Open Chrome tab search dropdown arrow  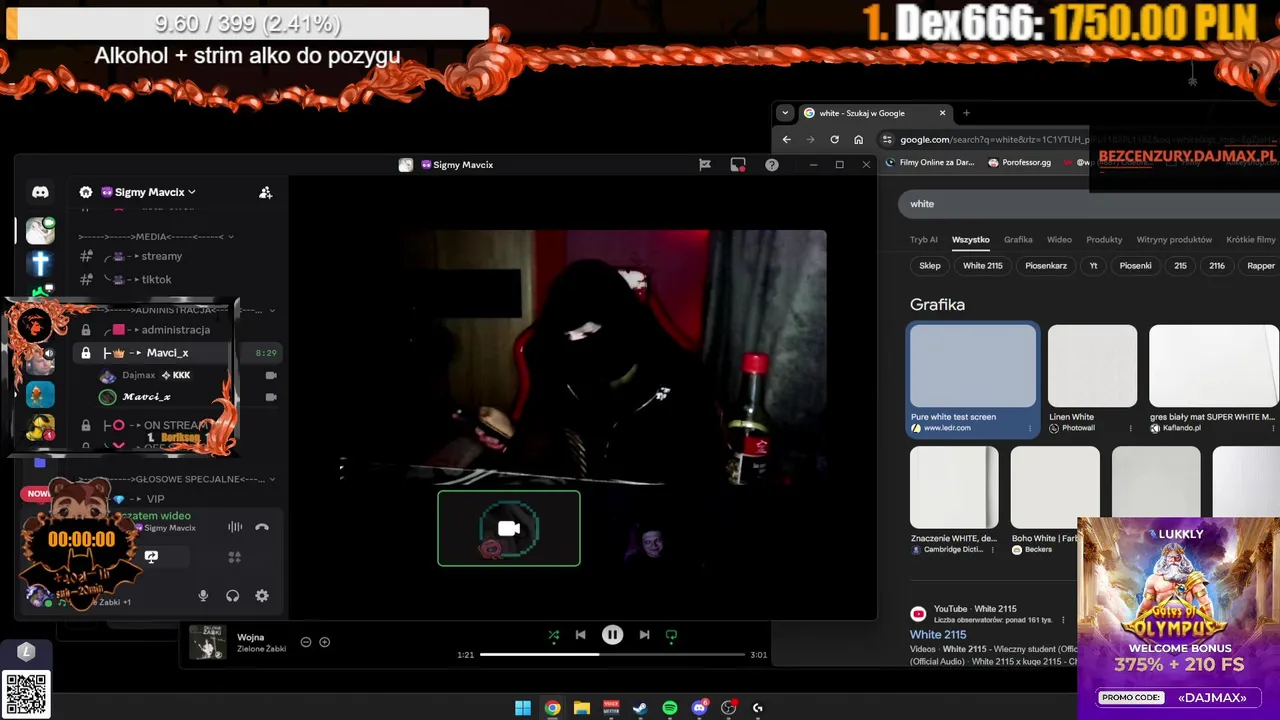coord(786,113)
